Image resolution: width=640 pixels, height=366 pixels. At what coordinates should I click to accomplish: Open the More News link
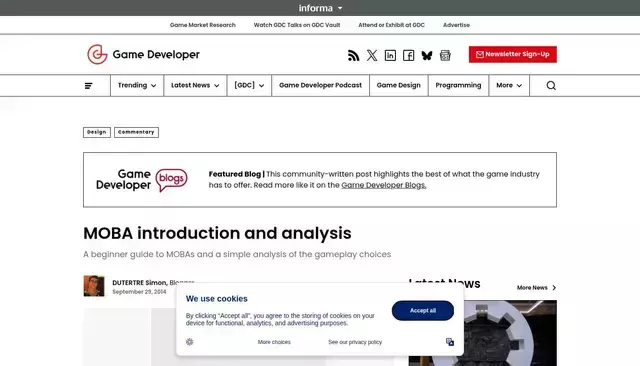(536, 288)
